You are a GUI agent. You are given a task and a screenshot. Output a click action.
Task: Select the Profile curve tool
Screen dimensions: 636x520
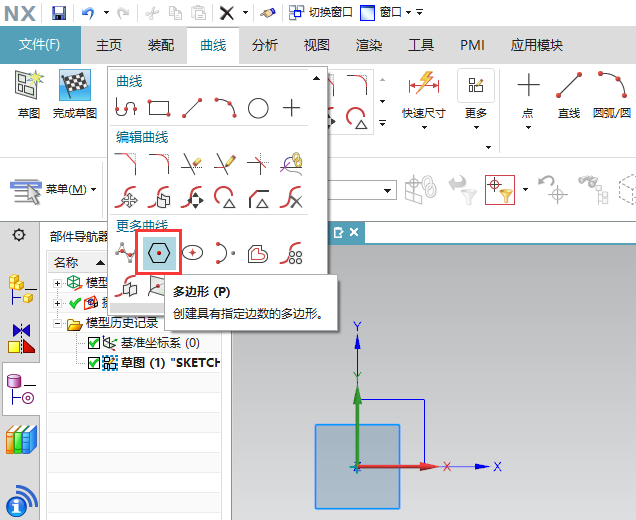point(126,108)
